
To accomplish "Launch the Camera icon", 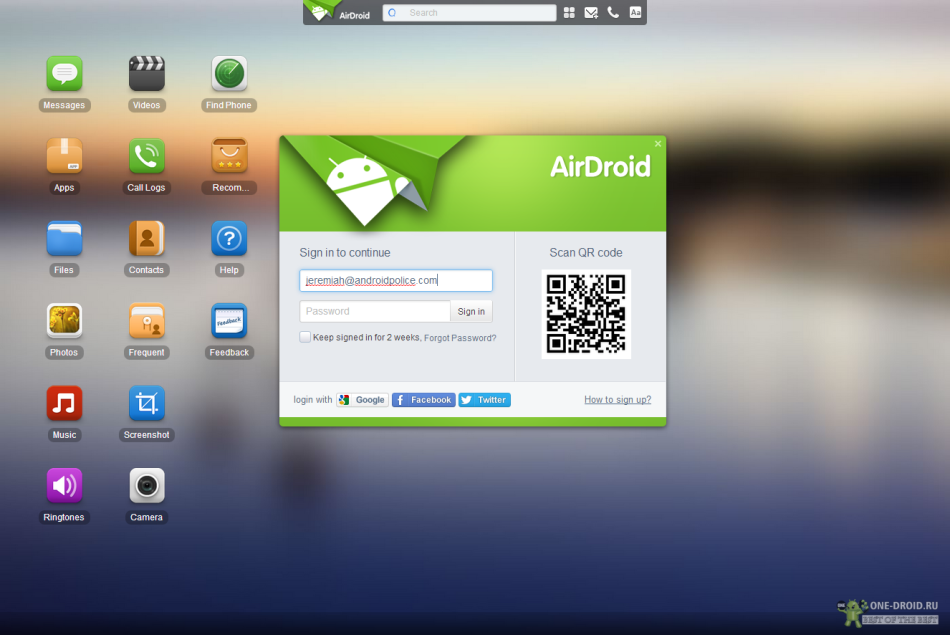I will coord(146,486).
